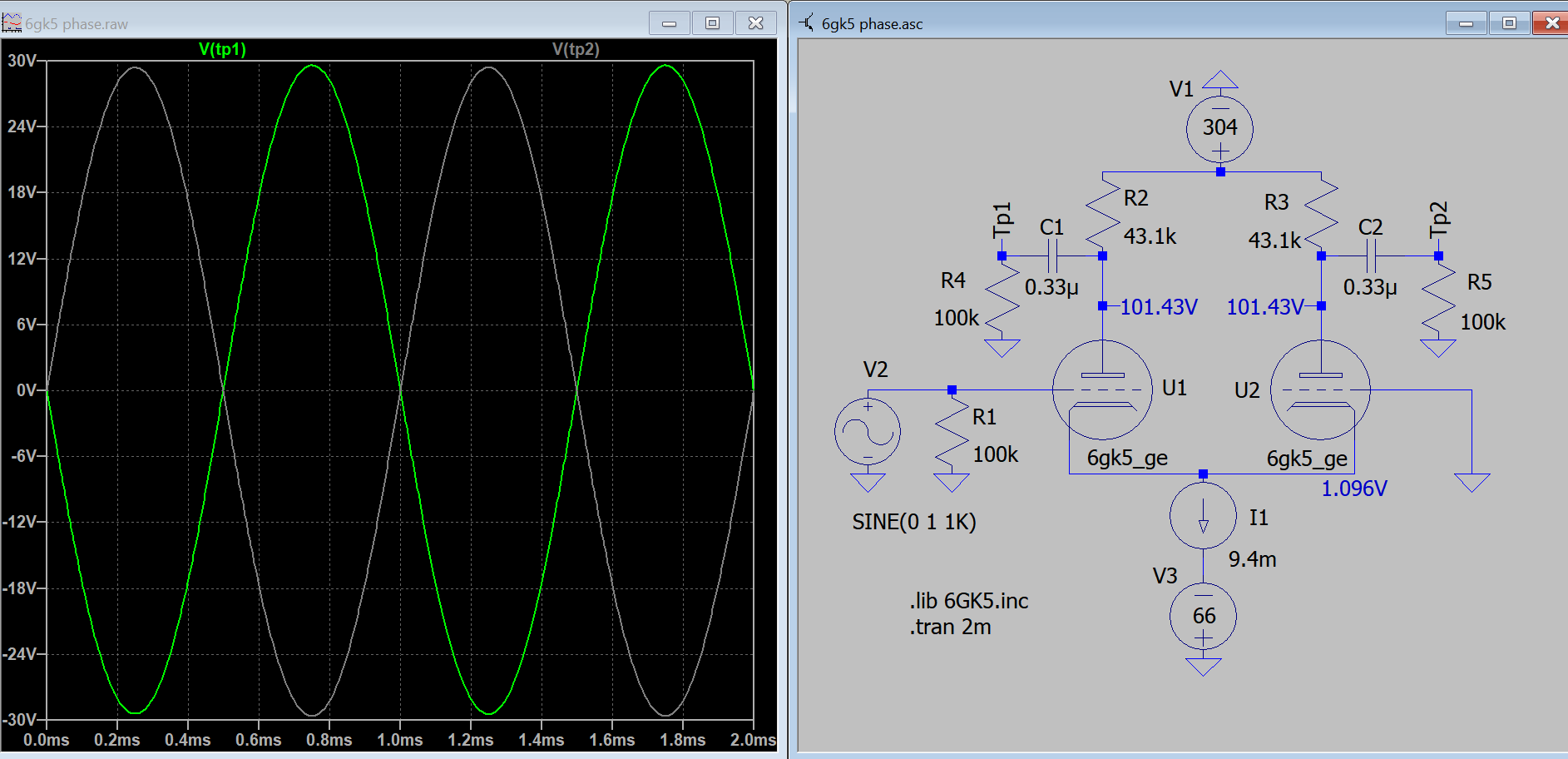Click the 101.43V label near U2 plate
This screenshot has width=1568, height=759.
click(x=1265, y=307)
